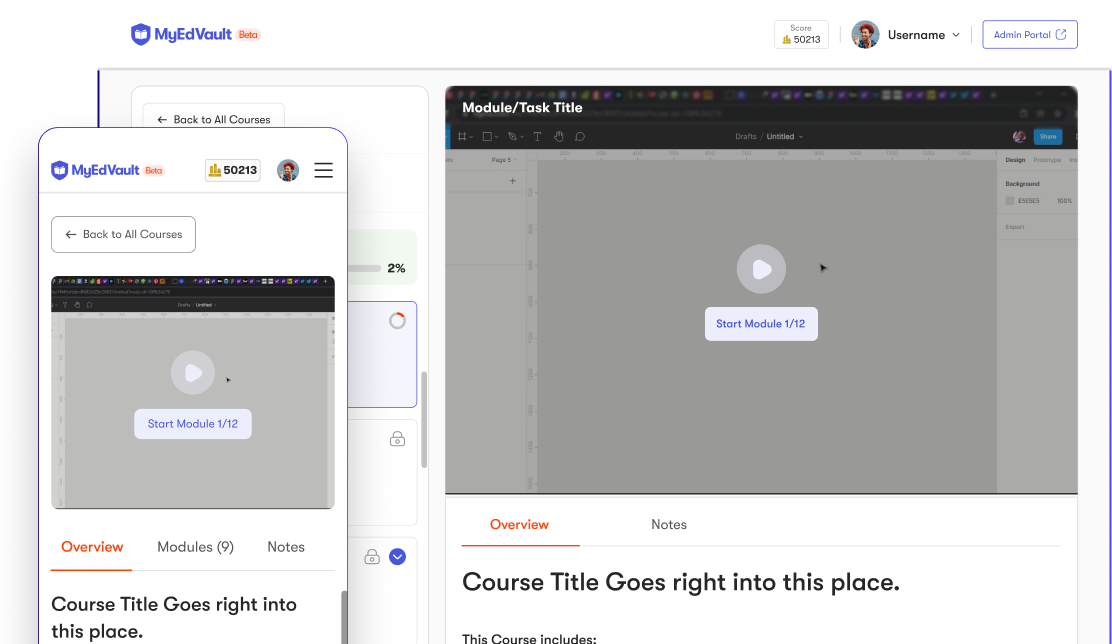Image resolution: width=1112 pixels, height=644 pixels.
Task: Click the lock icon beside the blue chevron
Action: [x=372, y=557]
